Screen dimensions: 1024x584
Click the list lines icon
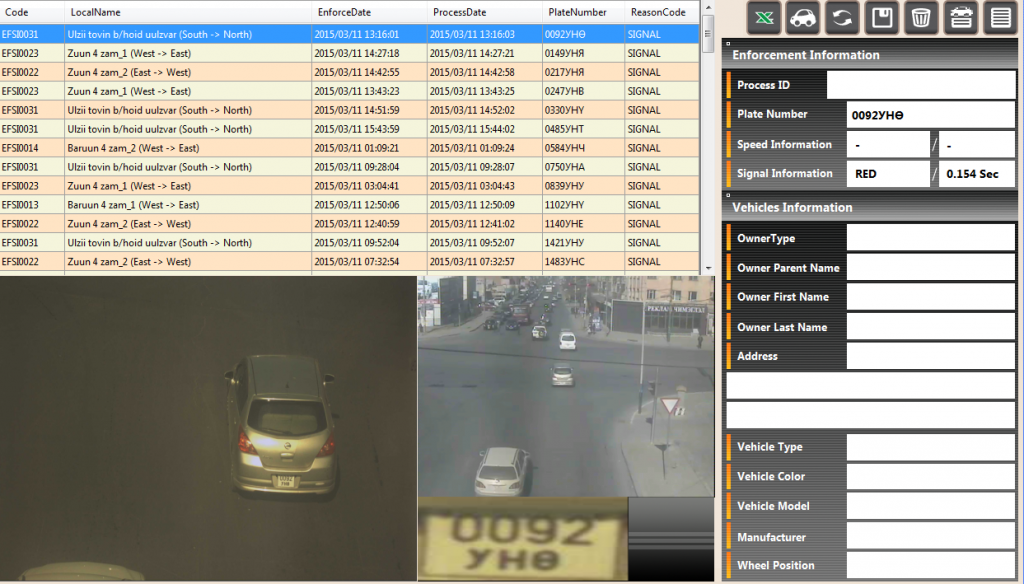click(x=998, y=18)
